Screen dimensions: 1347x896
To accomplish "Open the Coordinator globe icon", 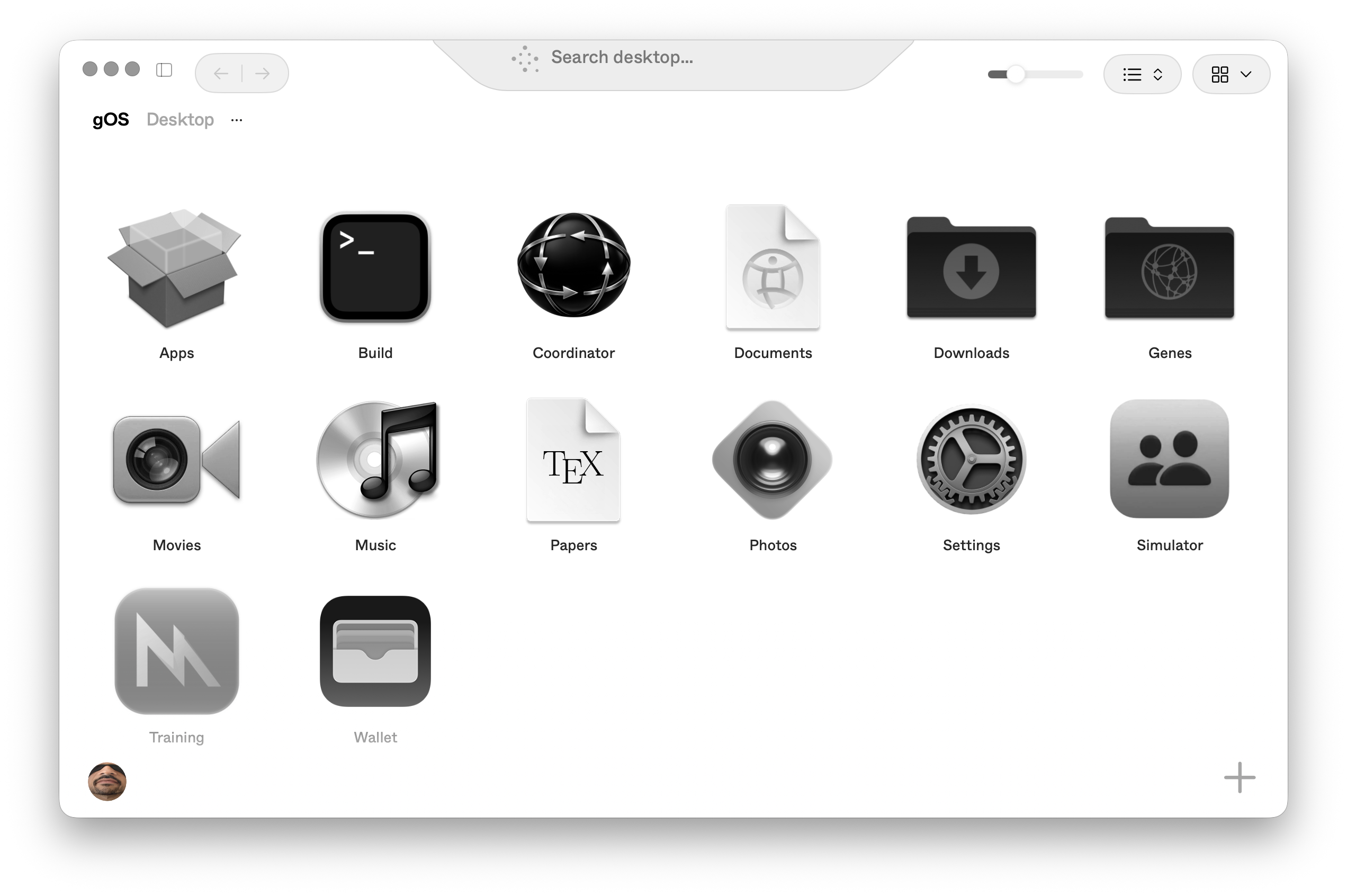I will [x=573, y=265].
